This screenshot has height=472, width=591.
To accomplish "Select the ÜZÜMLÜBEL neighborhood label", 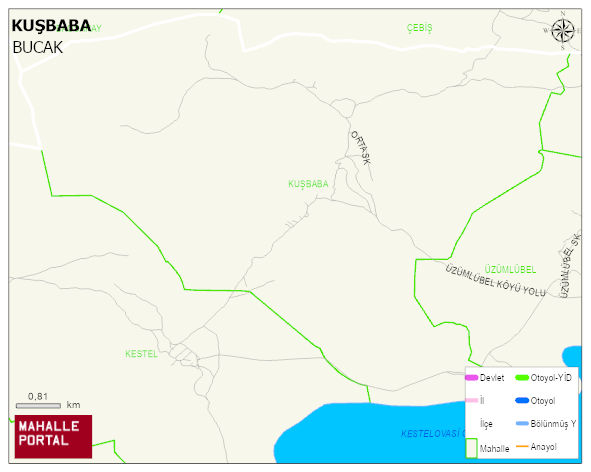I will pyautogui.click(x=510, y=270).
